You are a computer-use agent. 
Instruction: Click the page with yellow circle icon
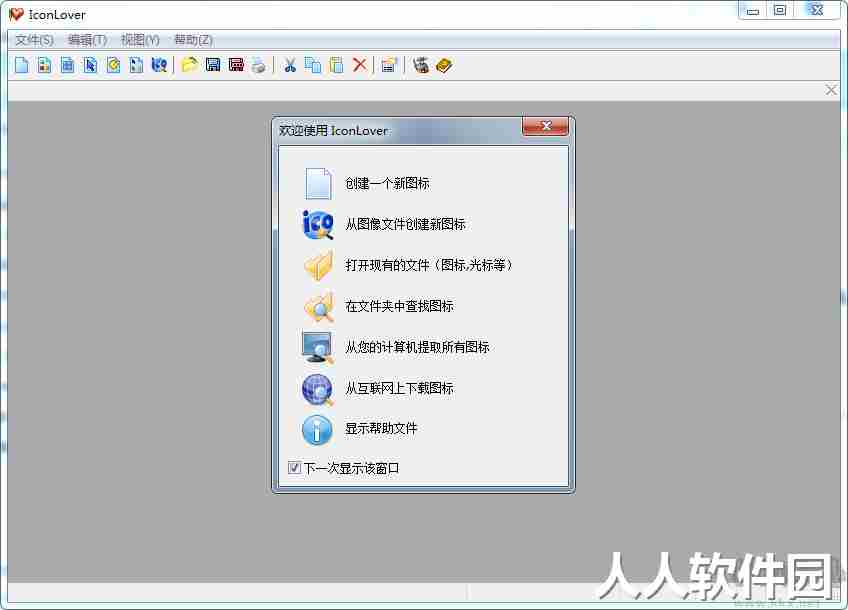click(x=113, y=65)
